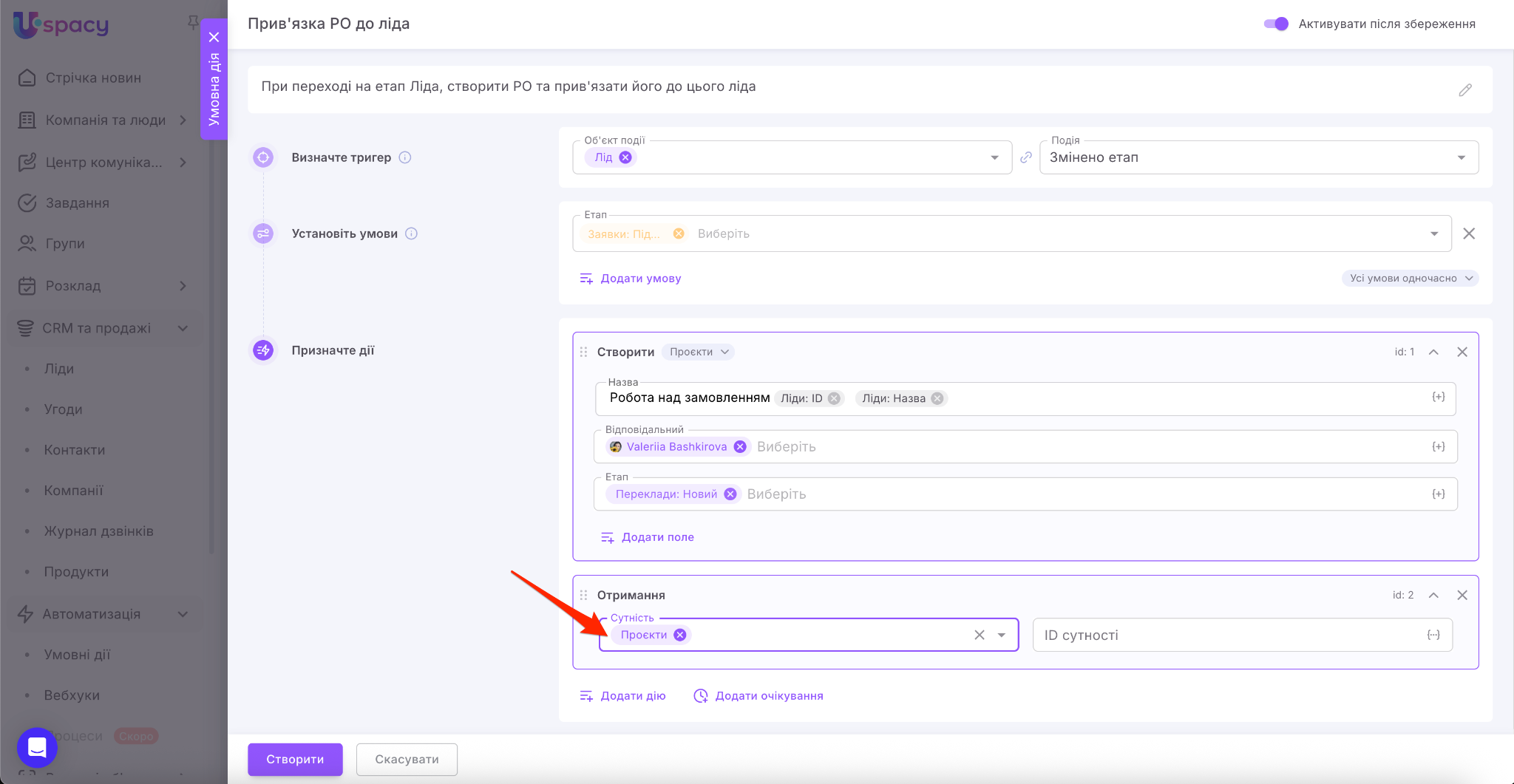Open Вебхуки in the sidebar
Viewport: 1514px width, 784px height.
pyautogui.click(x=72, y=695)
